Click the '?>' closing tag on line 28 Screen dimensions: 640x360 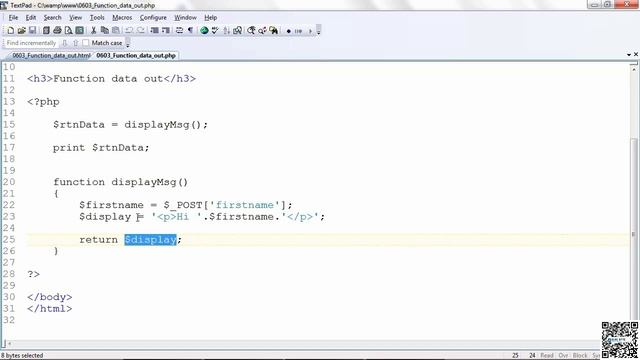[x=33, y=274]
